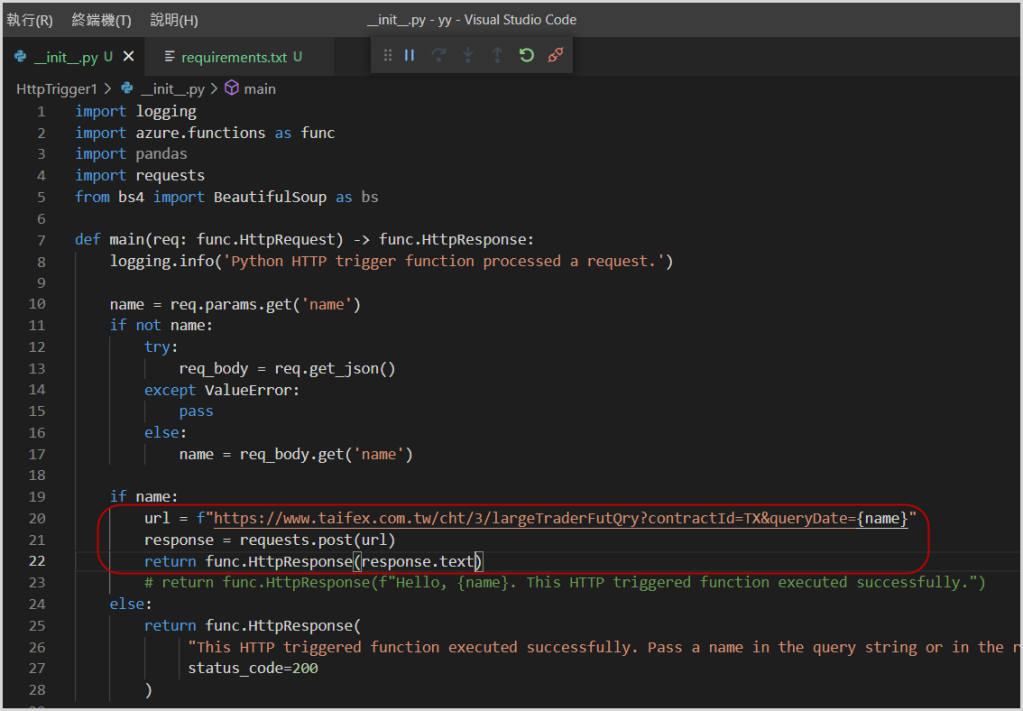Click the debug Step Out arrow
This screenshot has width=1023, height=711.
(497, 56)
